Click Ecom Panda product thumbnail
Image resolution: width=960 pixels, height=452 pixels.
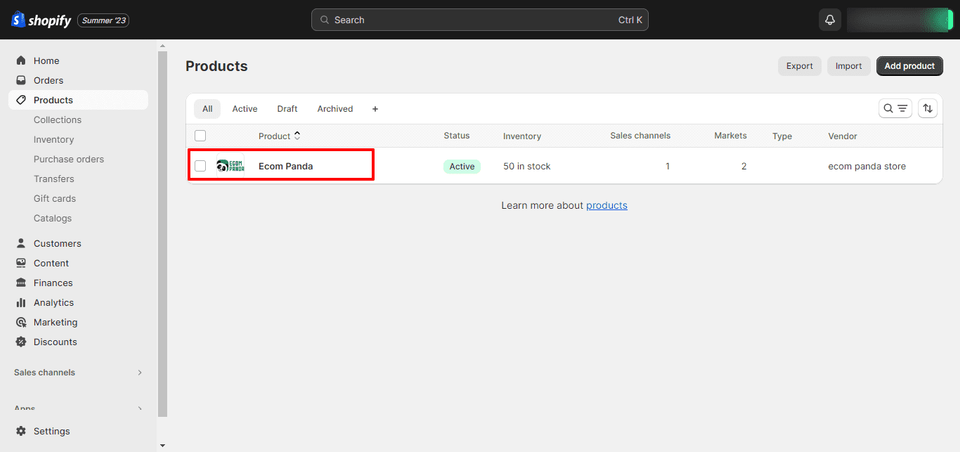point(231,165)
